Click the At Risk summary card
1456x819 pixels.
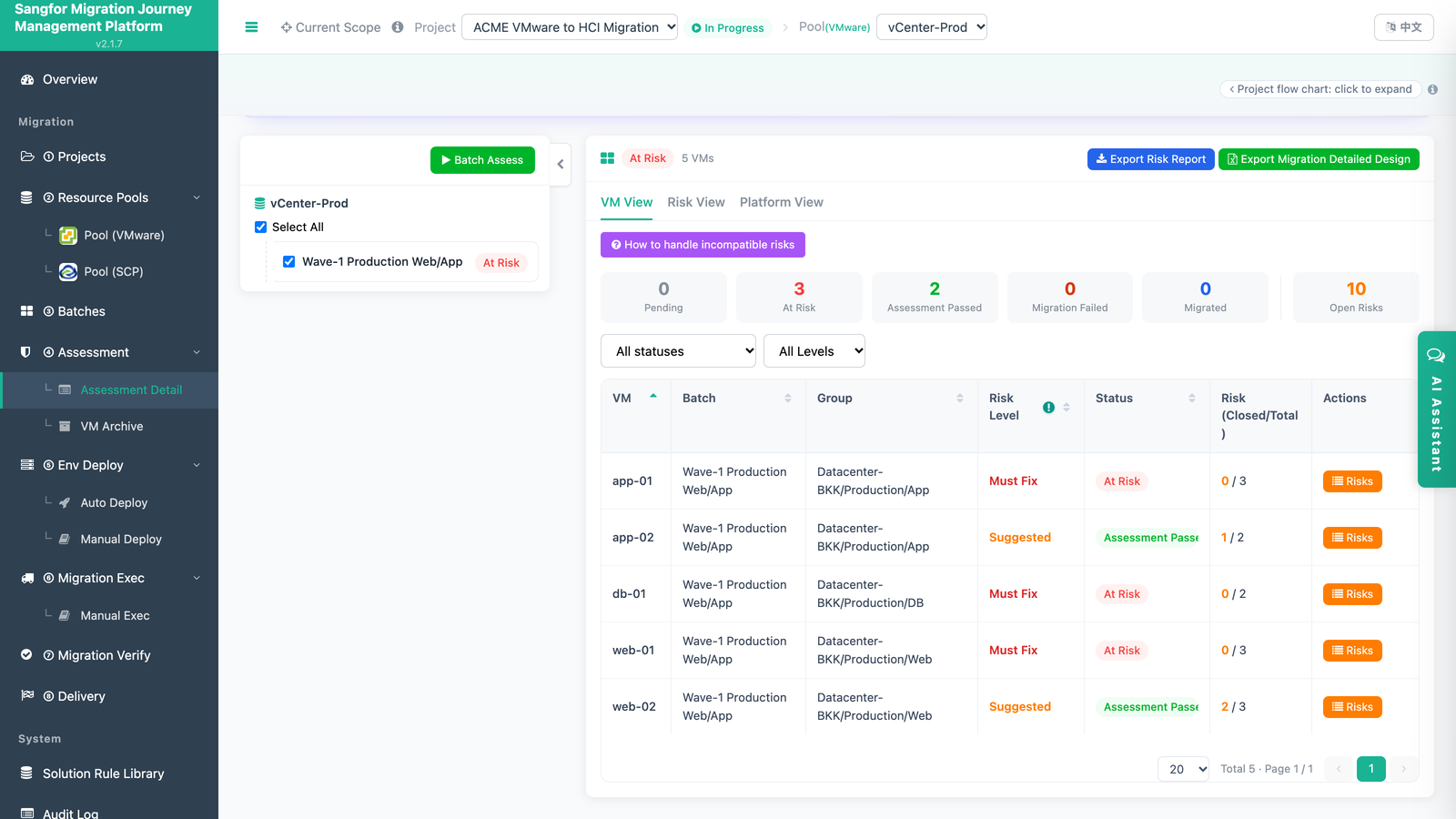coord(799,297)
